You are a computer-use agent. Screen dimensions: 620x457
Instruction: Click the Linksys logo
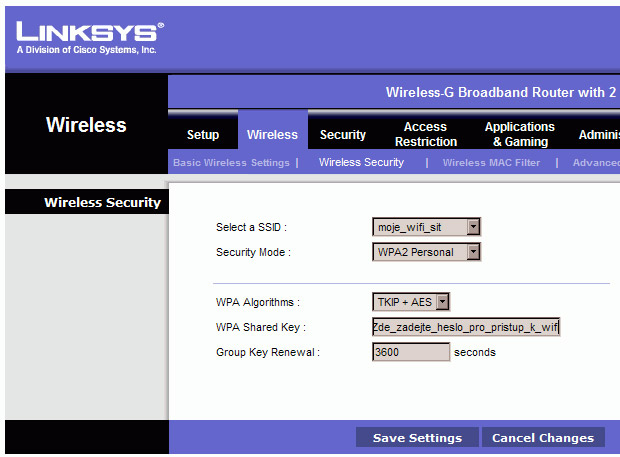(x=90, y=32)
